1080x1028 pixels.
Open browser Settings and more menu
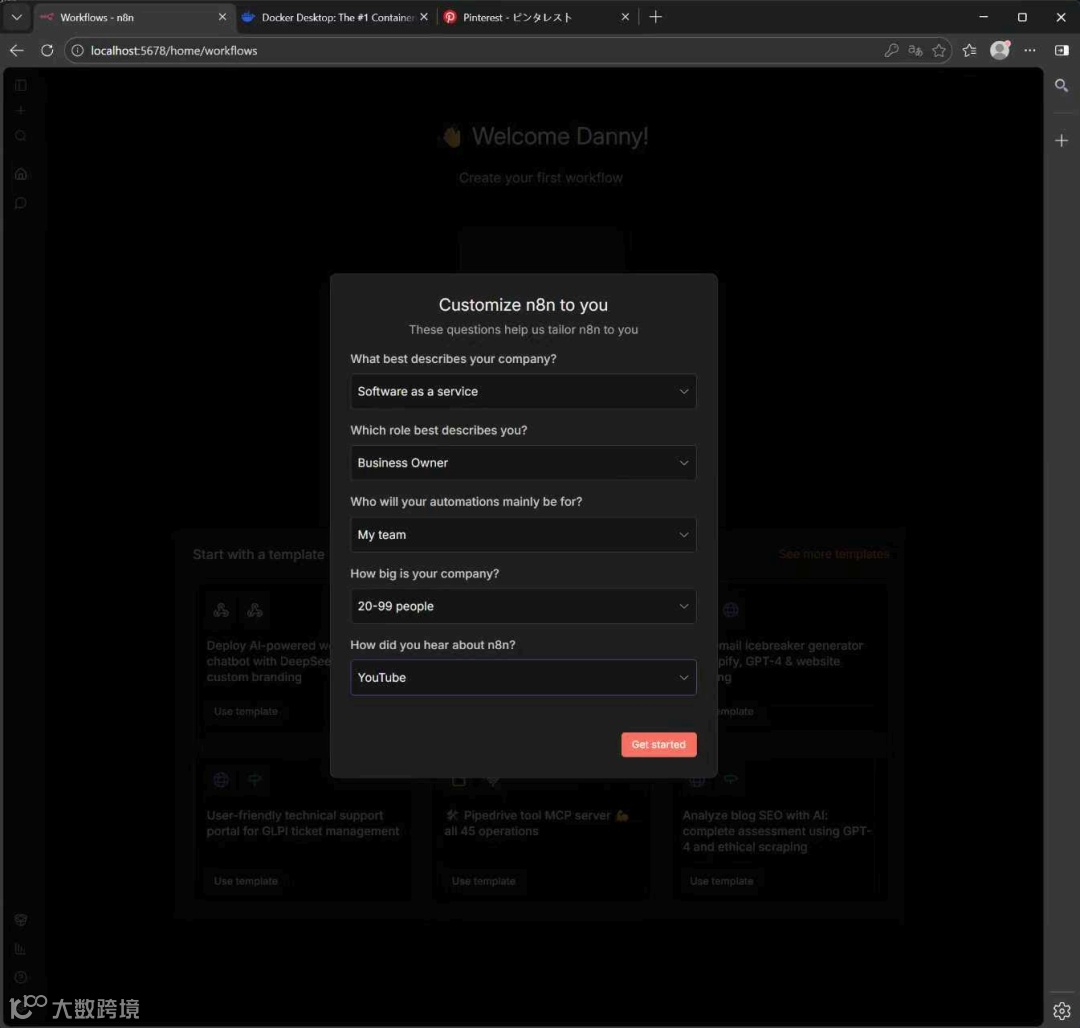[x=1030, y=50]
